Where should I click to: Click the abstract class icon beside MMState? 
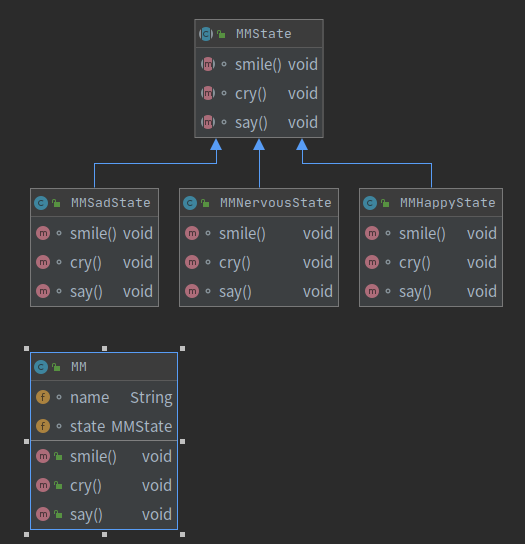coord(206,34)
